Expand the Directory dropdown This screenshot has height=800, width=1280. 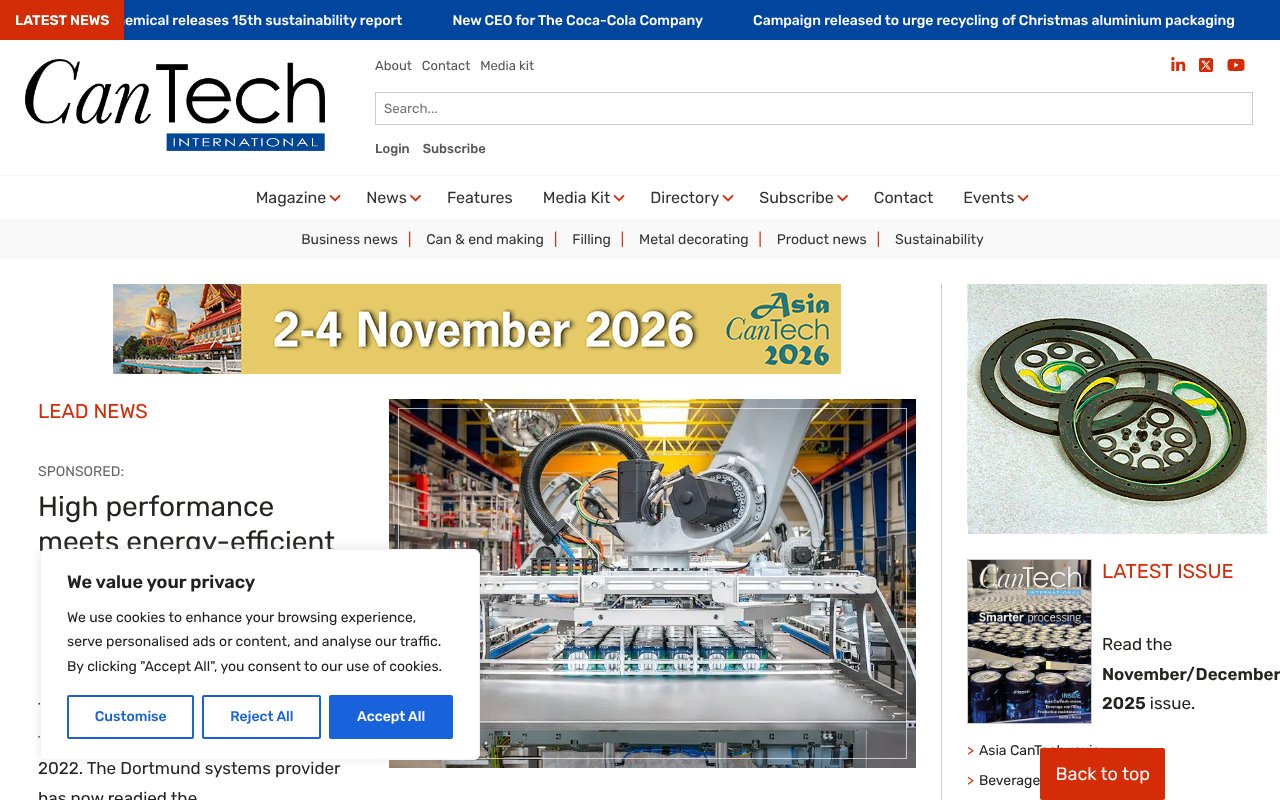pyautogui.click(x=685, y=197)
